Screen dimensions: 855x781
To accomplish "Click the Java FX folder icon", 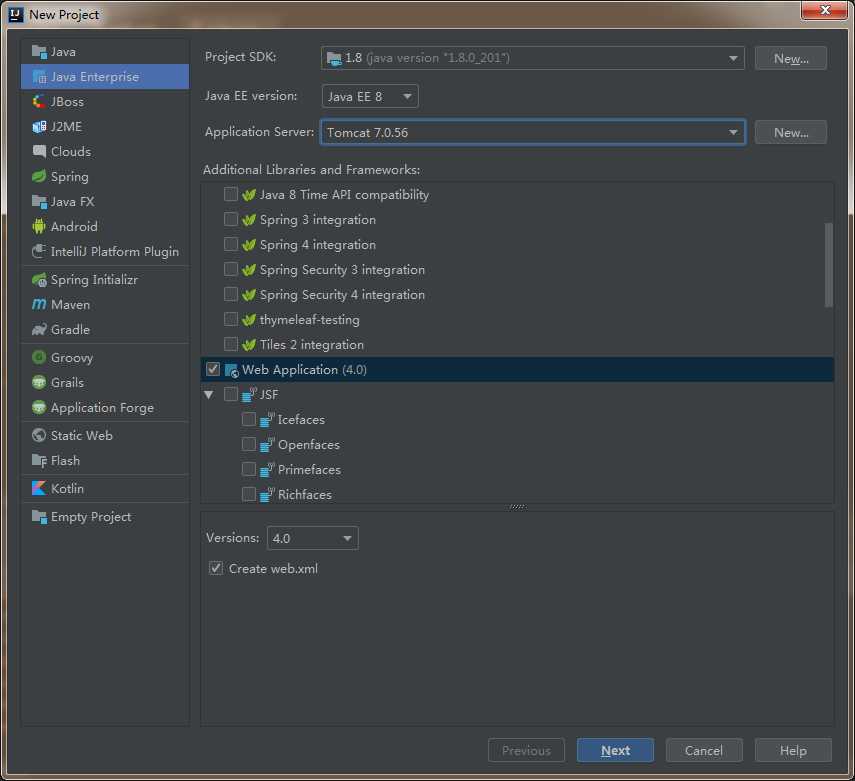I will 39,201.
